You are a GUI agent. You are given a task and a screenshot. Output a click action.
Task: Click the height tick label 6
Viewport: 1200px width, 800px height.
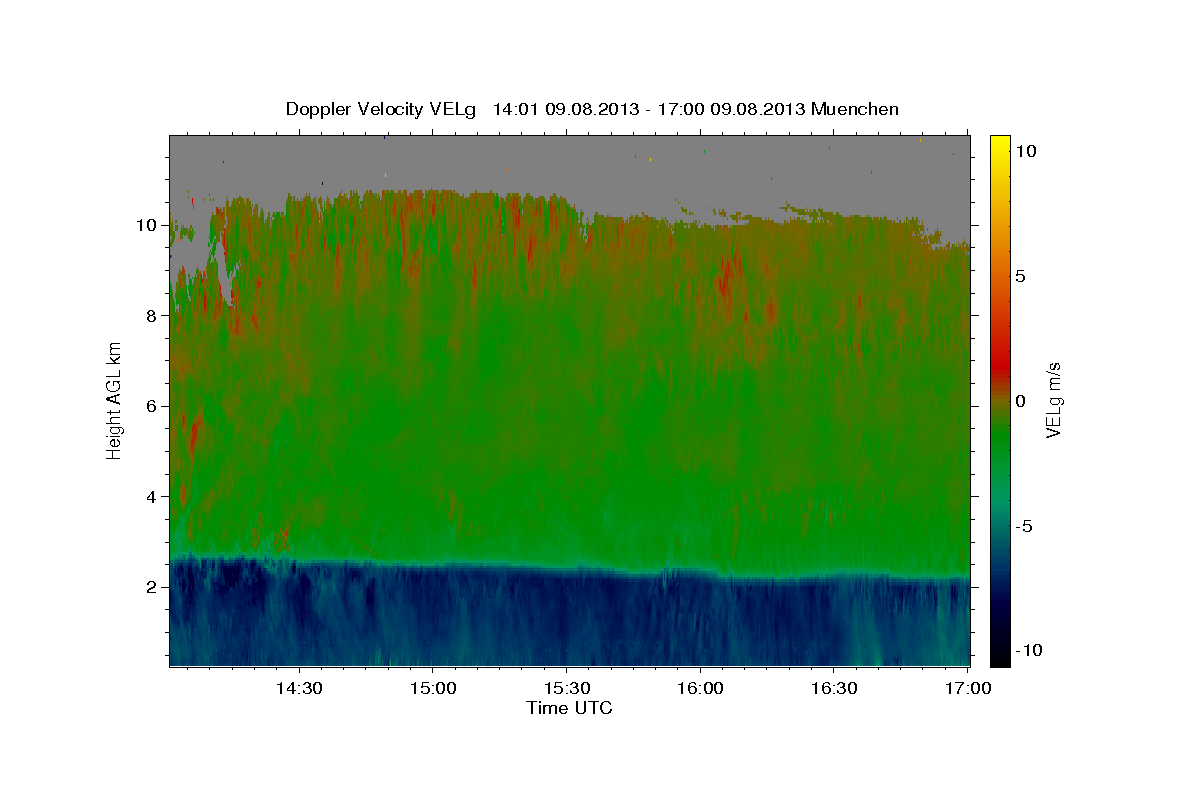[x=153, y=406]
